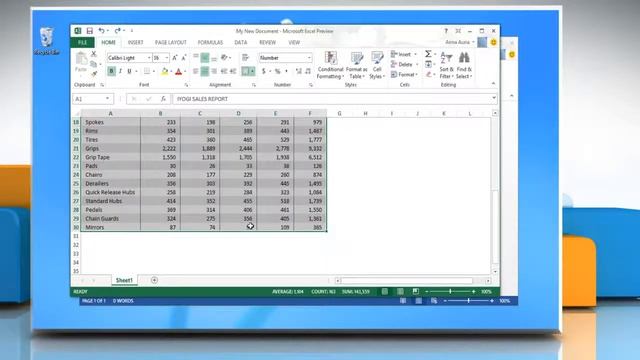This screenshot has width=640, height=360.
Task: Expand the Cell Styles gallery
Action: click(x=377, y=65)
